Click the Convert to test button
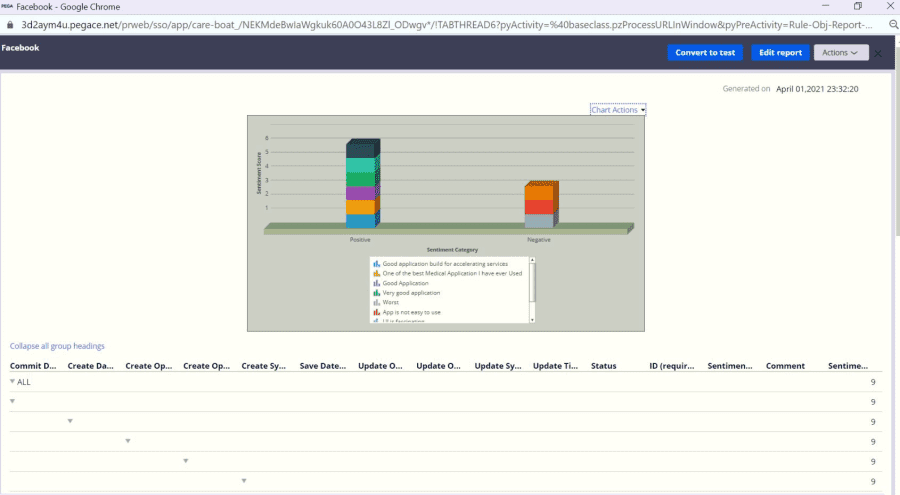 coord(705,52)
